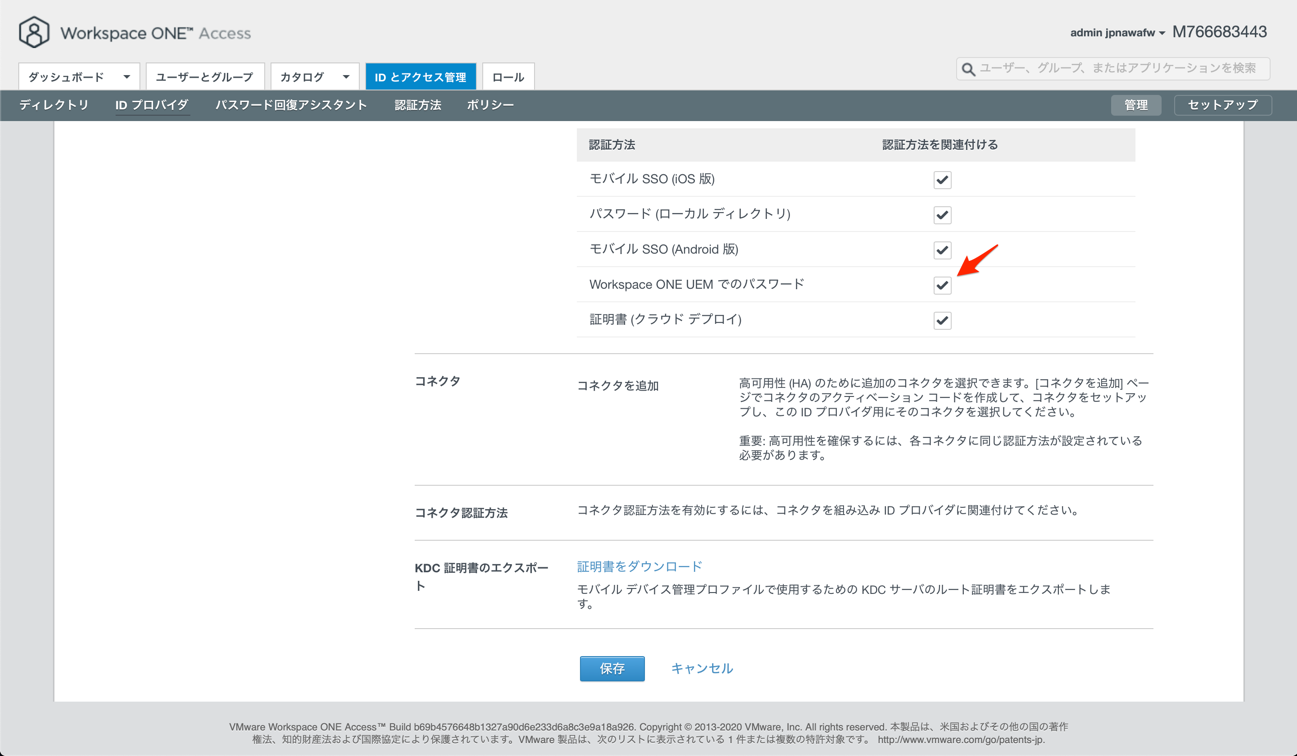1297x756 pixels.
Task: Click the 認証方法を関連付ける column header
Action: point(940,145)
